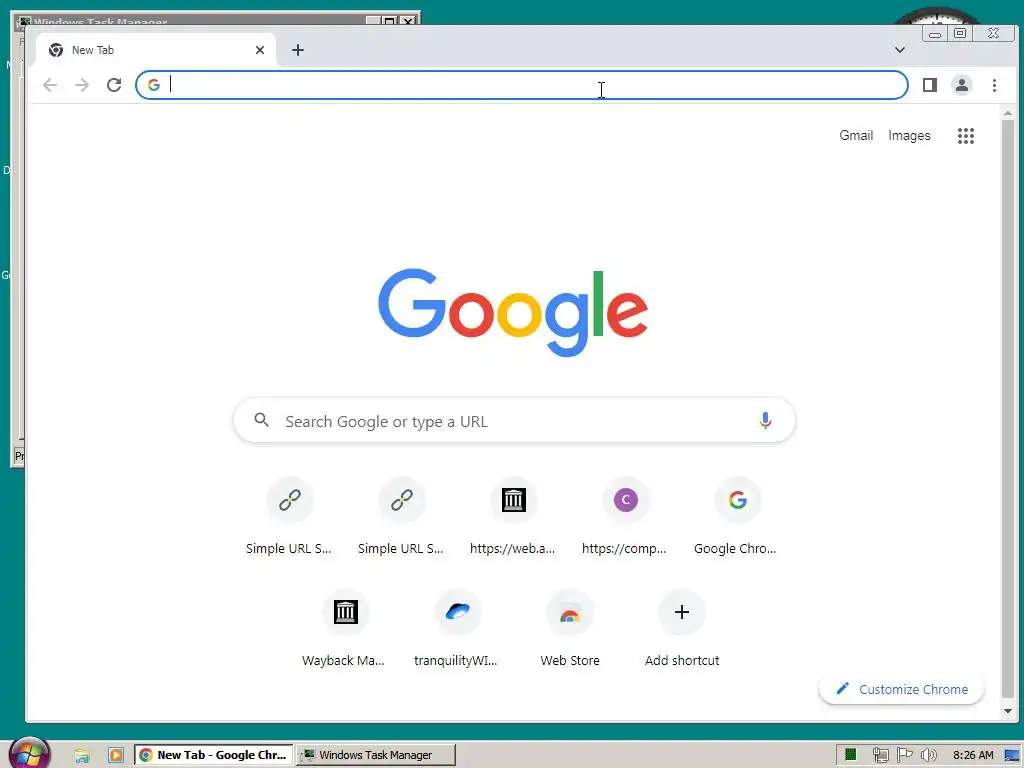Screen dimensions: 1024x768
Task: Open the Google Chro... shortcut
Action: [737, 516]
